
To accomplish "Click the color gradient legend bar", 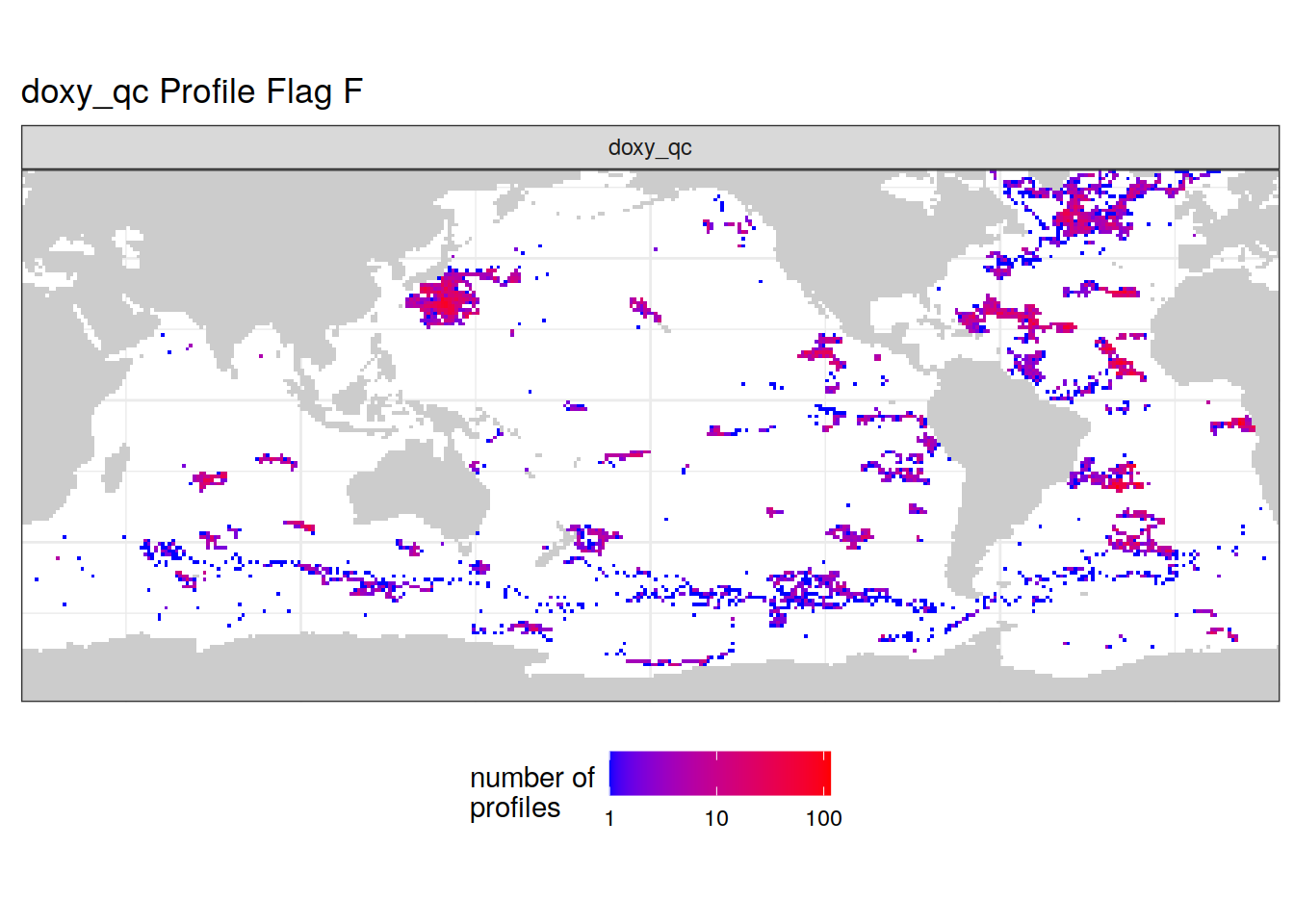I will (x=719, y=773).
